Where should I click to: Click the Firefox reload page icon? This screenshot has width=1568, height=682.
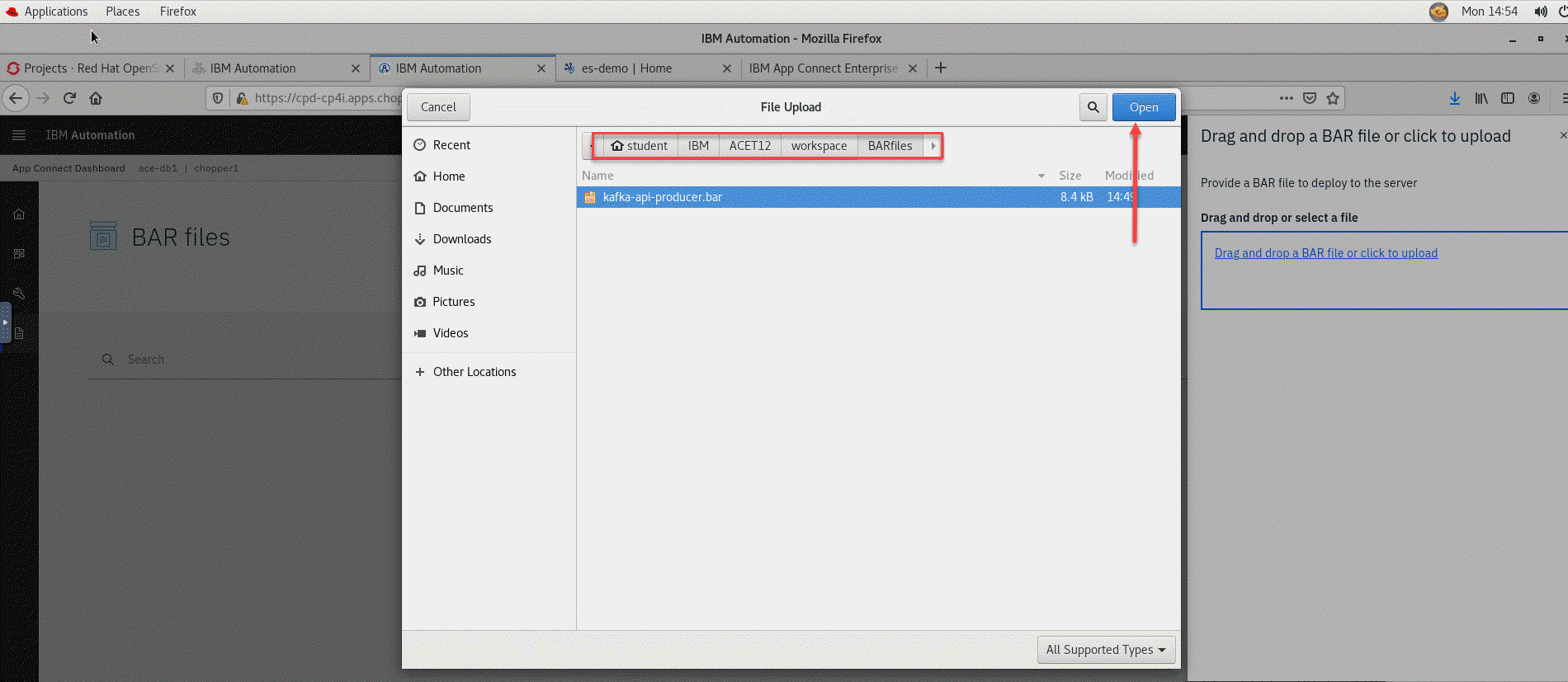point(70,98)
